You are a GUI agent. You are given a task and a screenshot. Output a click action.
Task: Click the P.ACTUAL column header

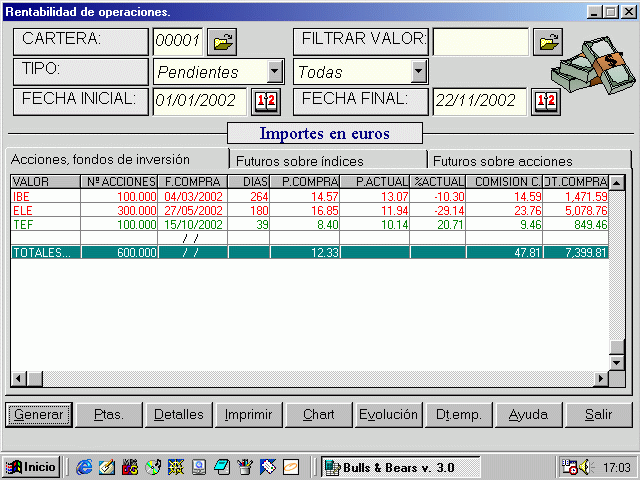[x=375, y=182]
